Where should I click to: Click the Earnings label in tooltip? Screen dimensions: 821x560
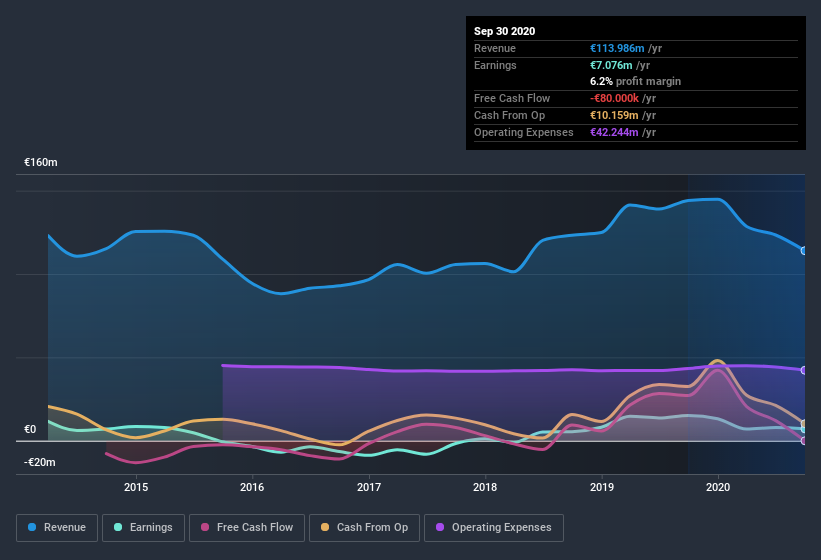(x=495, y=65)
